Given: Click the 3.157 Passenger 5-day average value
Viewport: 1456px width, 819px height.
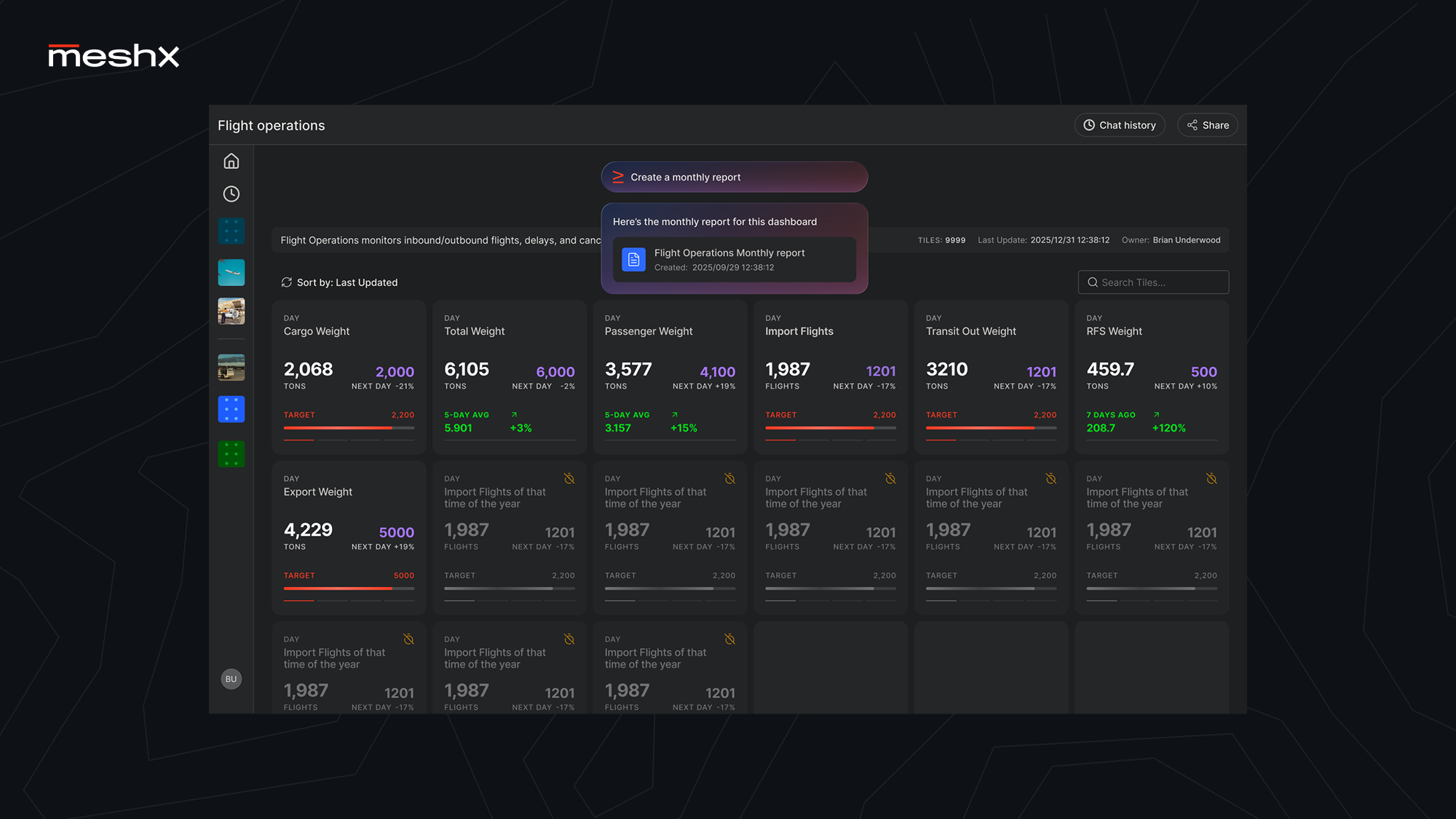Looking at the screenshot, I should tap(617, 428).
